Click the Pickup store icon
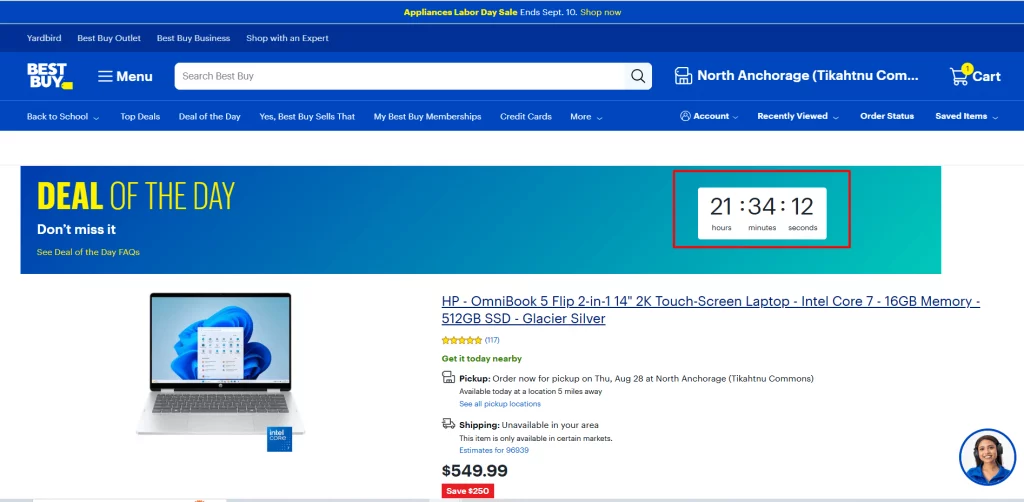The height and width of the screenshot is (502, 1024). coord(448,377)
